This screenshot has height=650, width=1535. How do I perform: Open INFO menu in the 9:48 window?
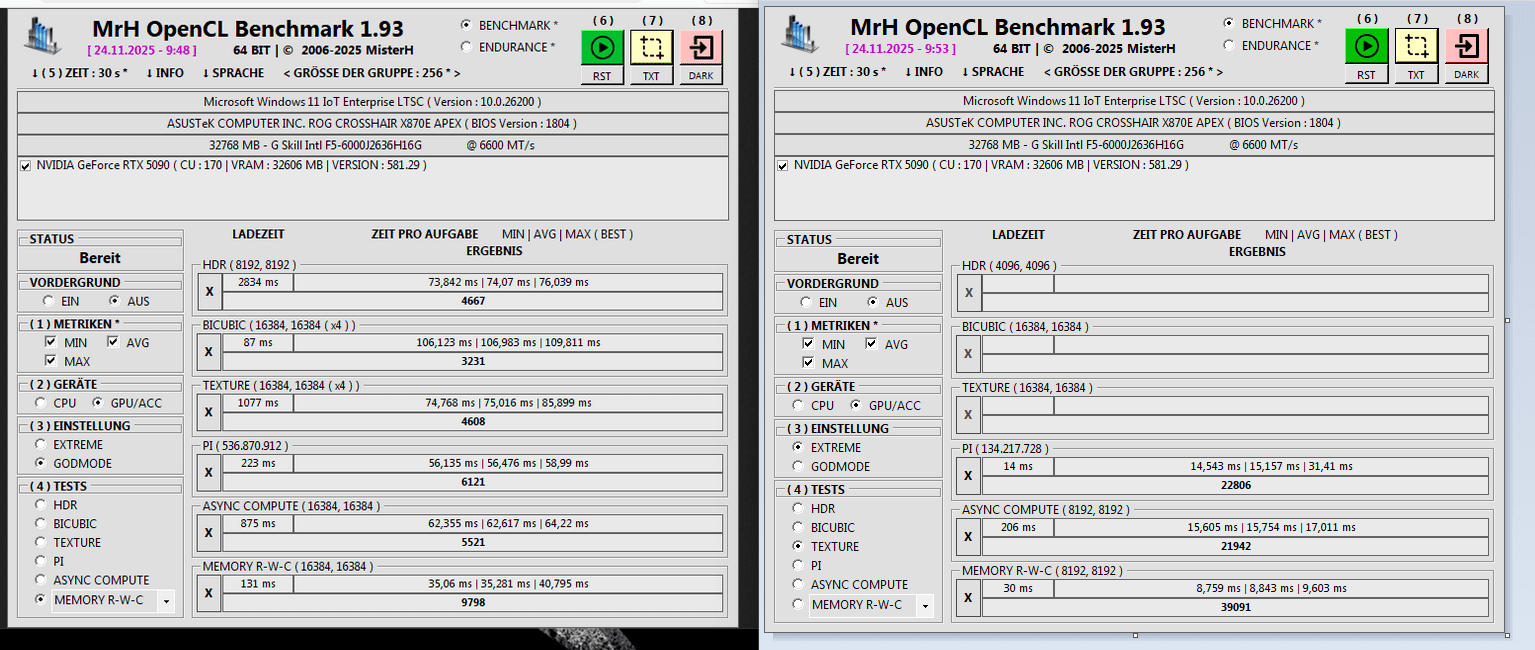point(164,73)
